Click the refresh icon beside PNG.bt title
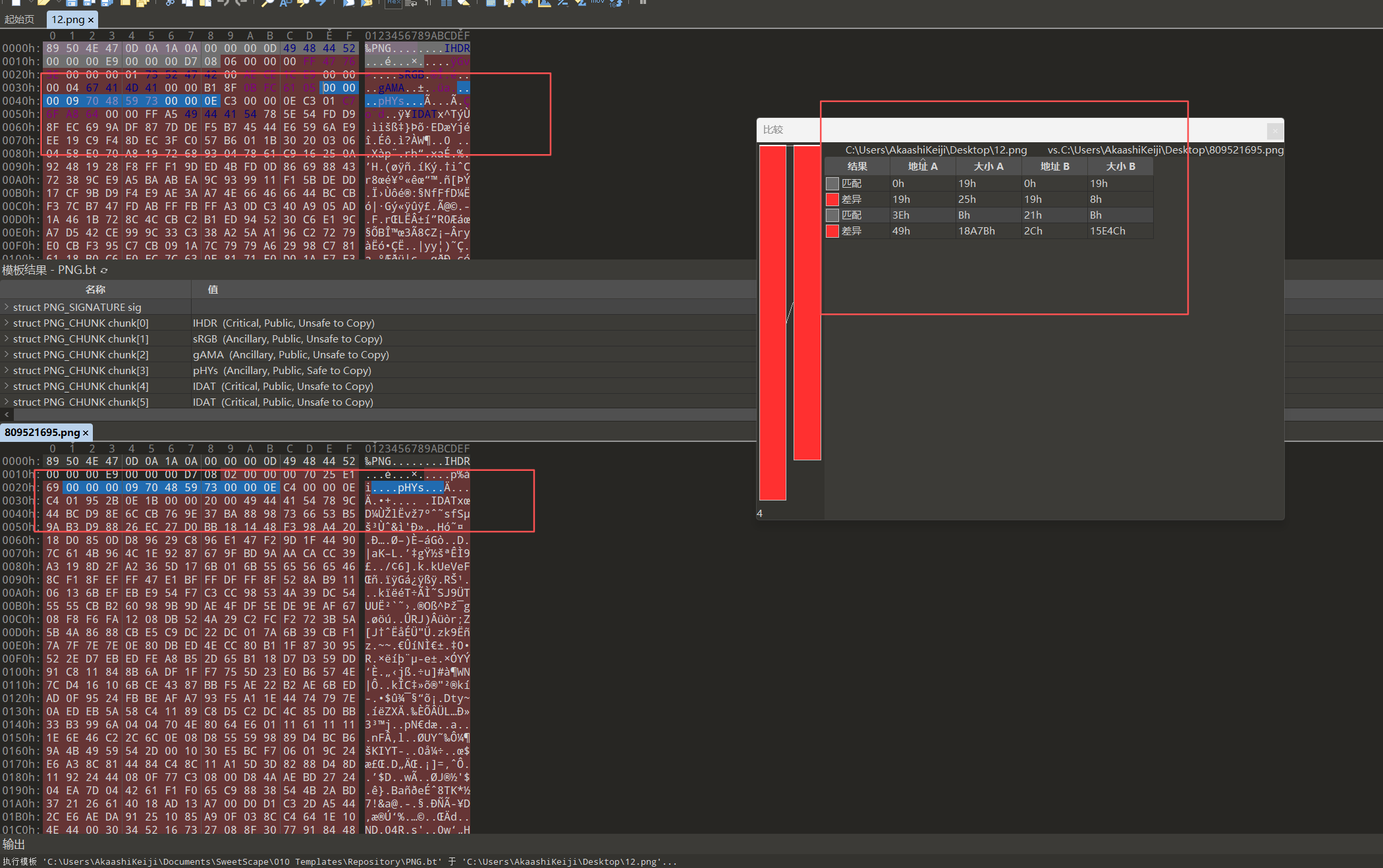This screenshot has height=868, width=1383. (x=104, y=271)
